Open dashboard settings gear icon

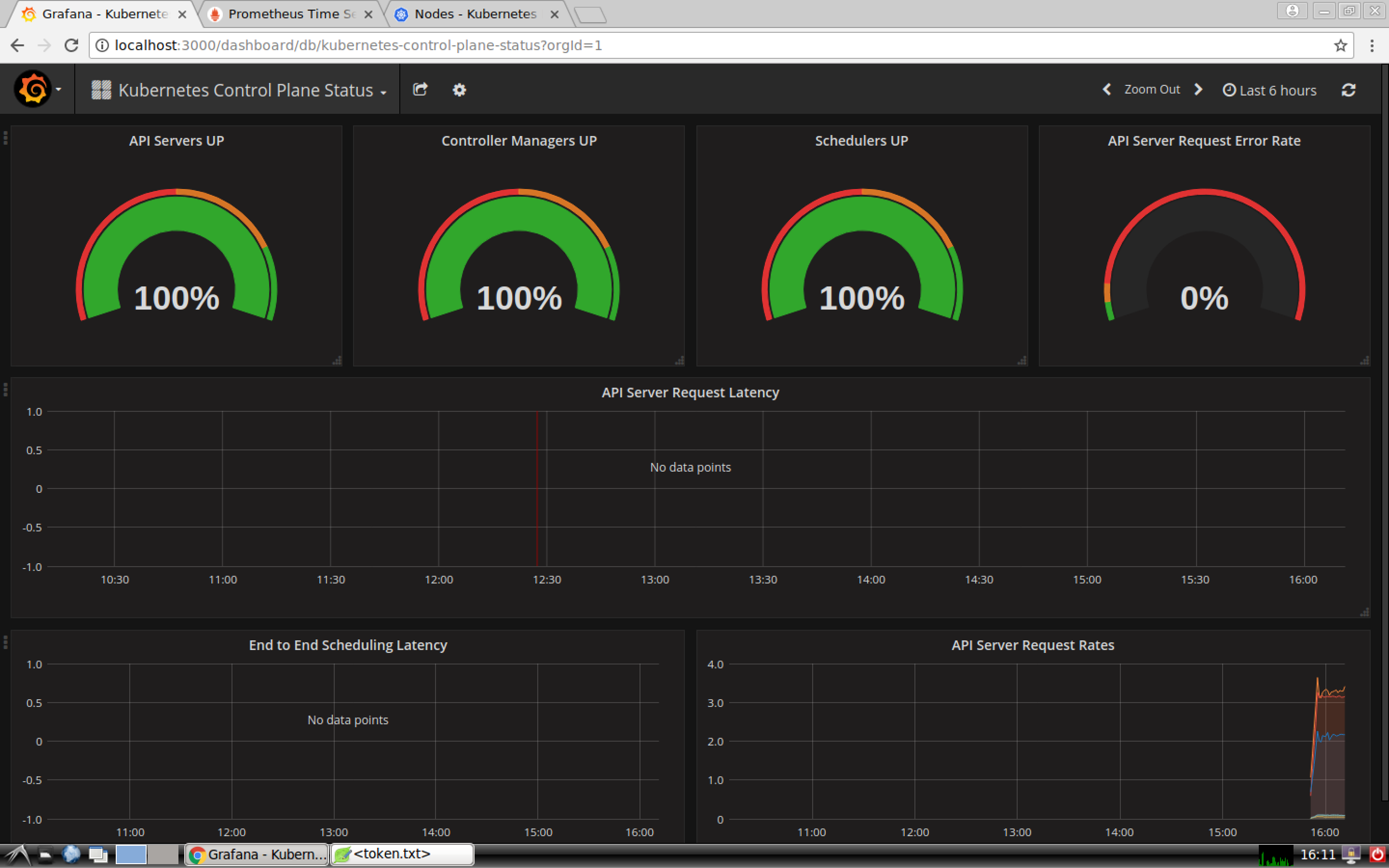point(459,90)
